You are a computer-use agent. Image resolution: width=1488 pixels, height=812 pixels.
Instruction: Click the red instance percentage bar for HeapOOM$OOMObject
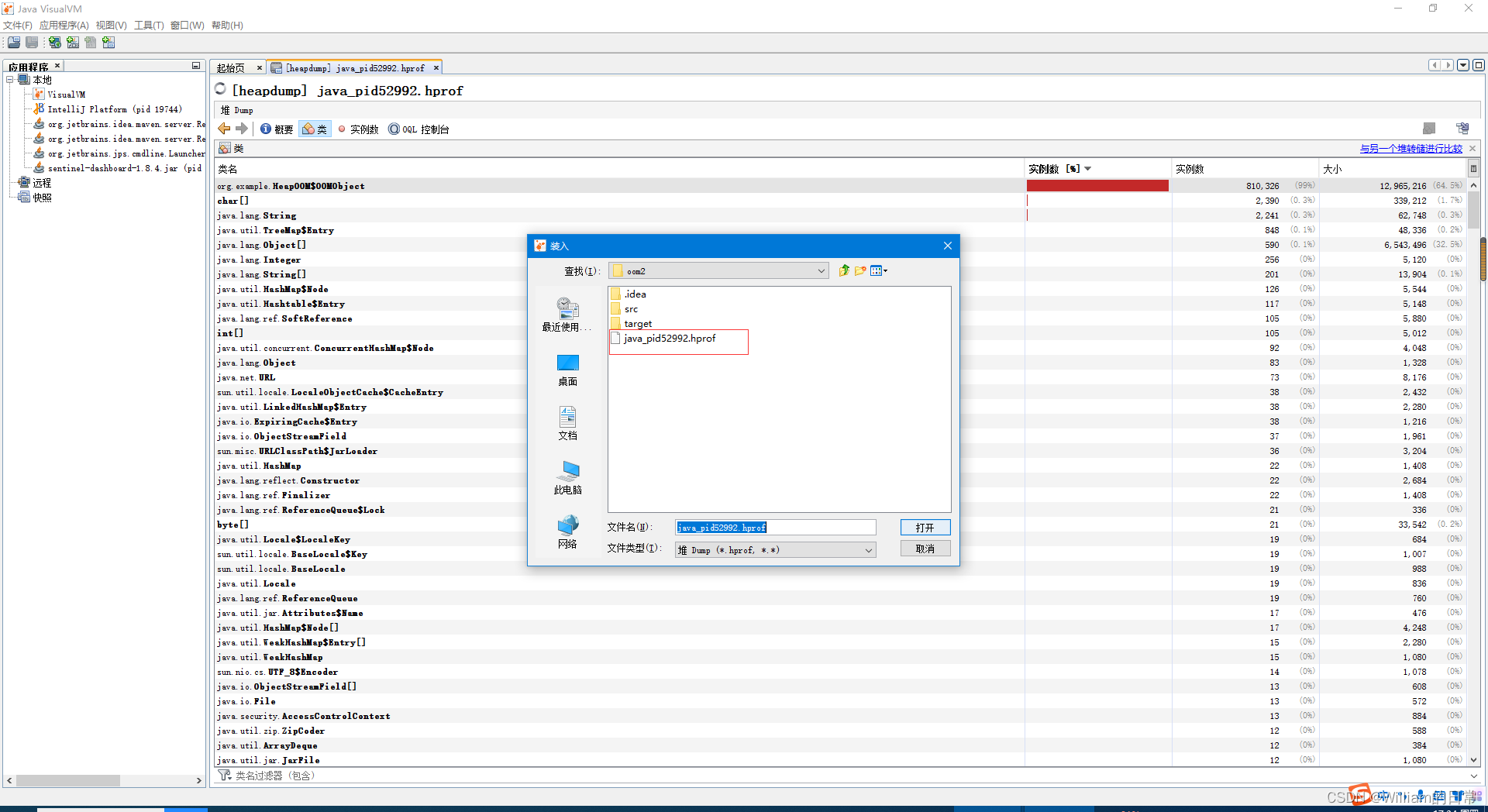[x=1097, y=186]
